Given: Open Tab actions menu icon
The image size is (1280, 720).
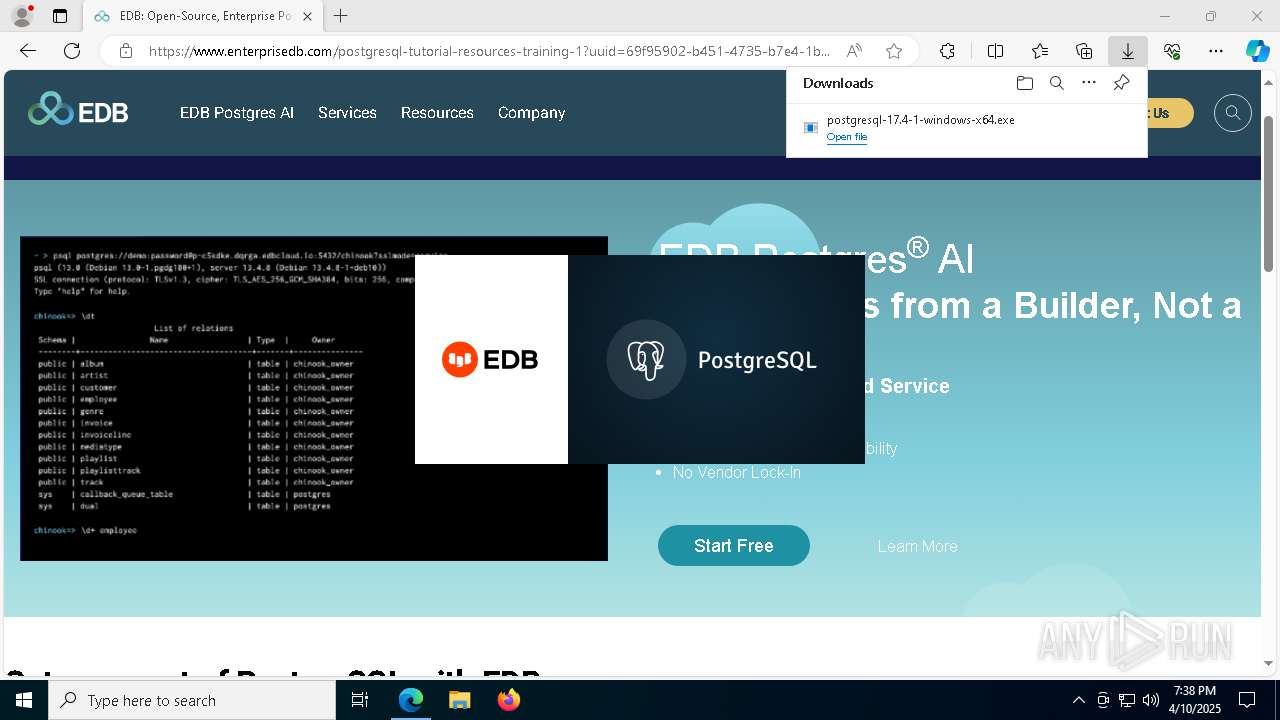Looking at the screenshot, I should point(60,16).
